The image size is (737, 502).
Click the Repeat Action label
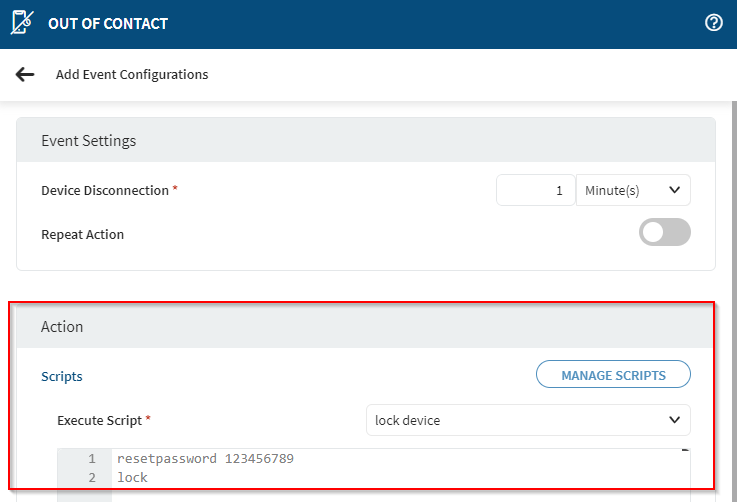click(x=82, y=234)
